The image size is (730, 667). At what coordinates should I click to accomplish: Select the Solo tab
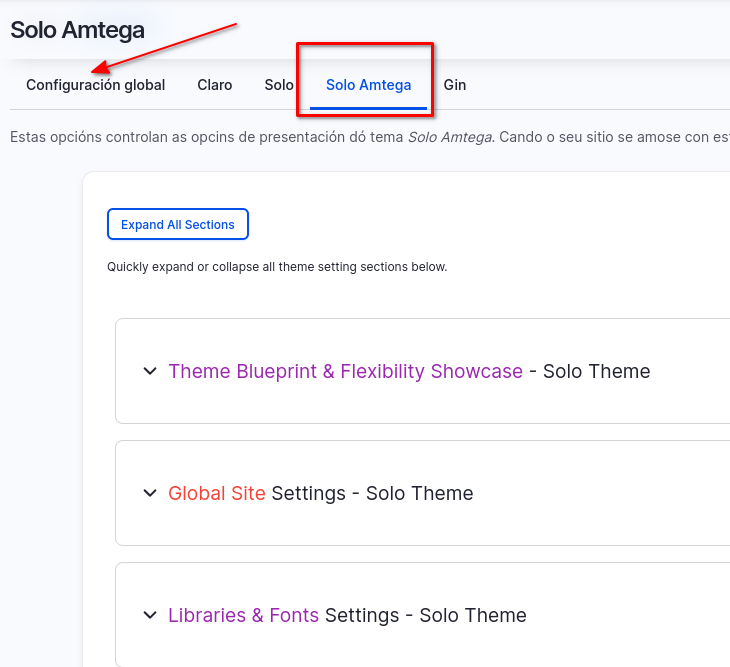[x=279, y=85]
